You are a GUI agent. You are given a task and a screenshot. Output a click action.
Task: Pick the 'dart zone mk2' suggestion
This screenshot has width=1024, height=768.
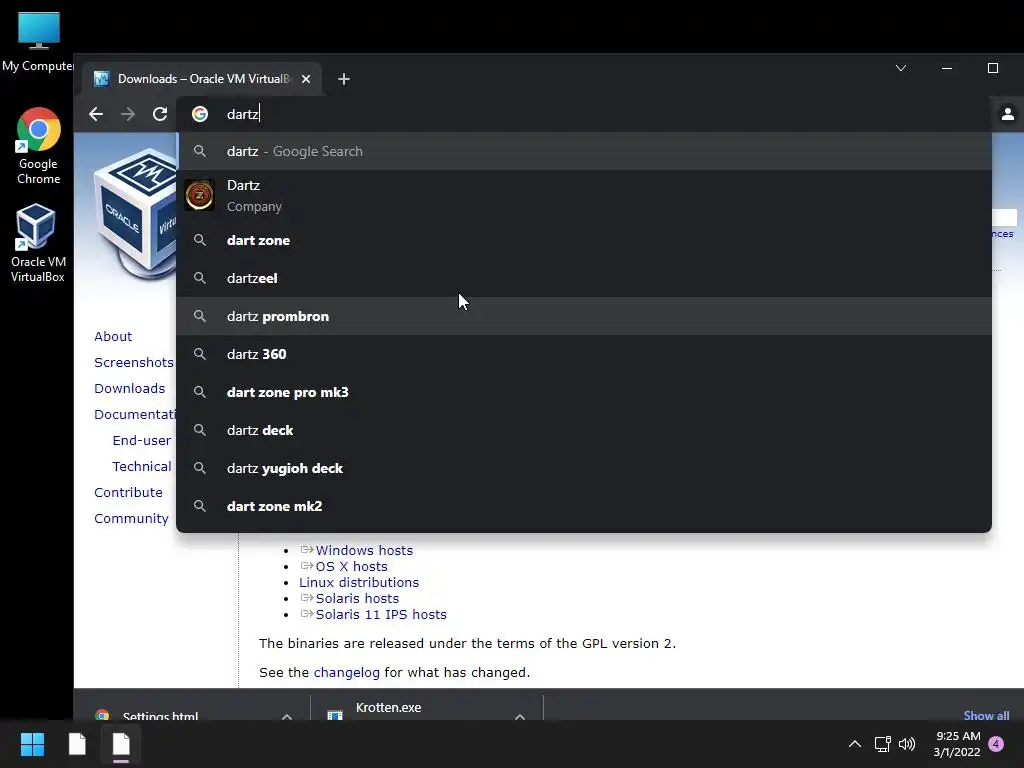(584, 506)
